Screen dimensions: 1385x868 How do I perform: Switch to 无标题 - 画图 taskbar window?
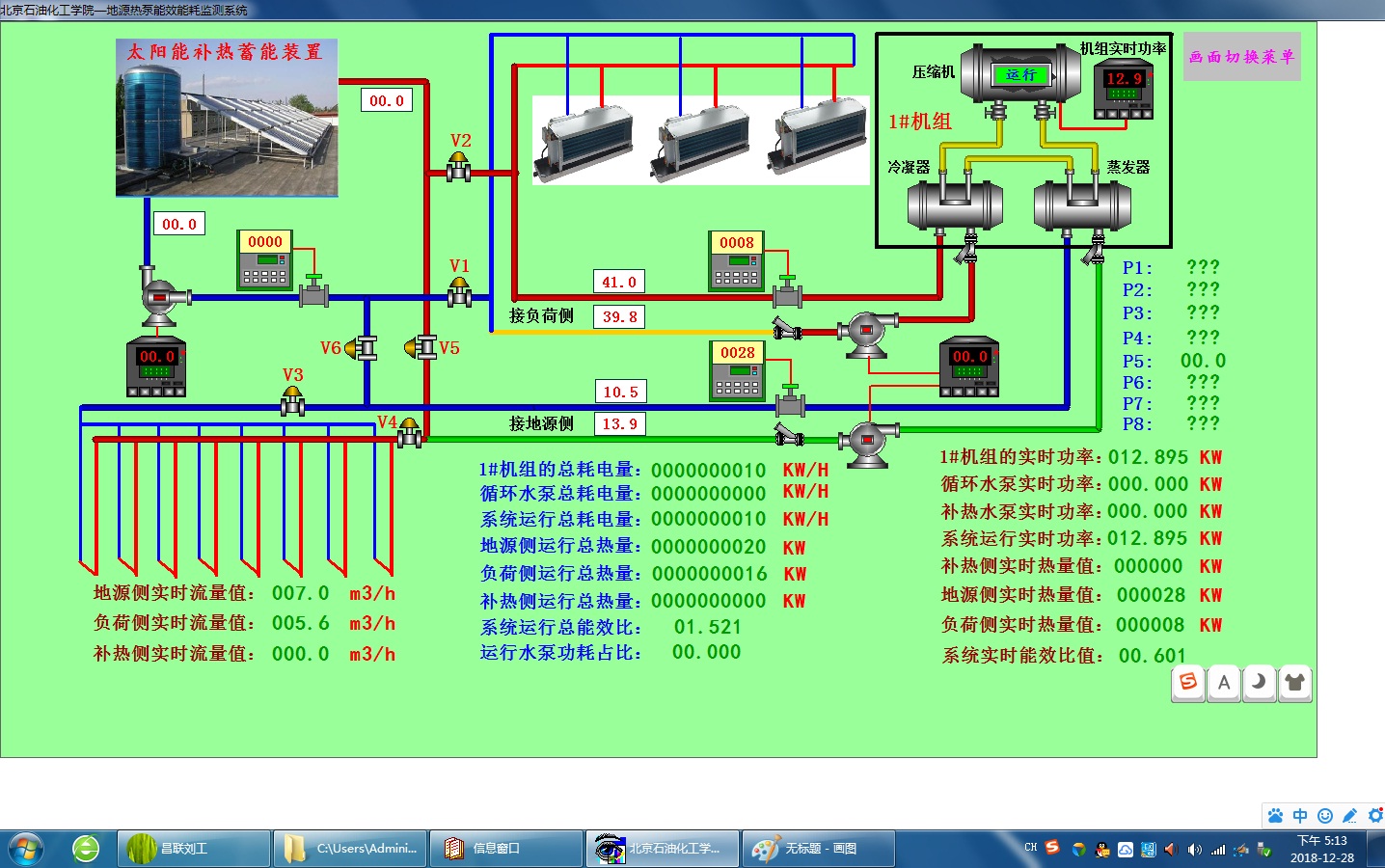click(x=819, y=849)
